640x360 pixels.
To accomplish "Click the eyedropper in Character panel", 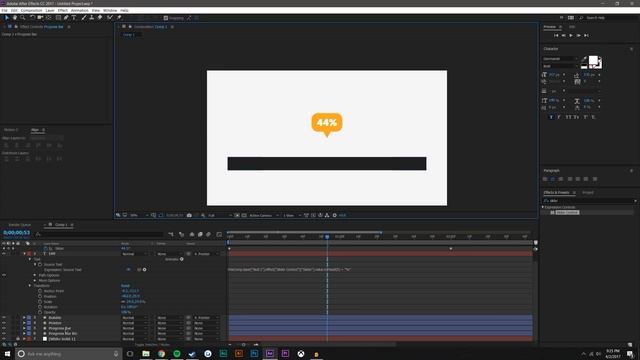I will [584, 59].
